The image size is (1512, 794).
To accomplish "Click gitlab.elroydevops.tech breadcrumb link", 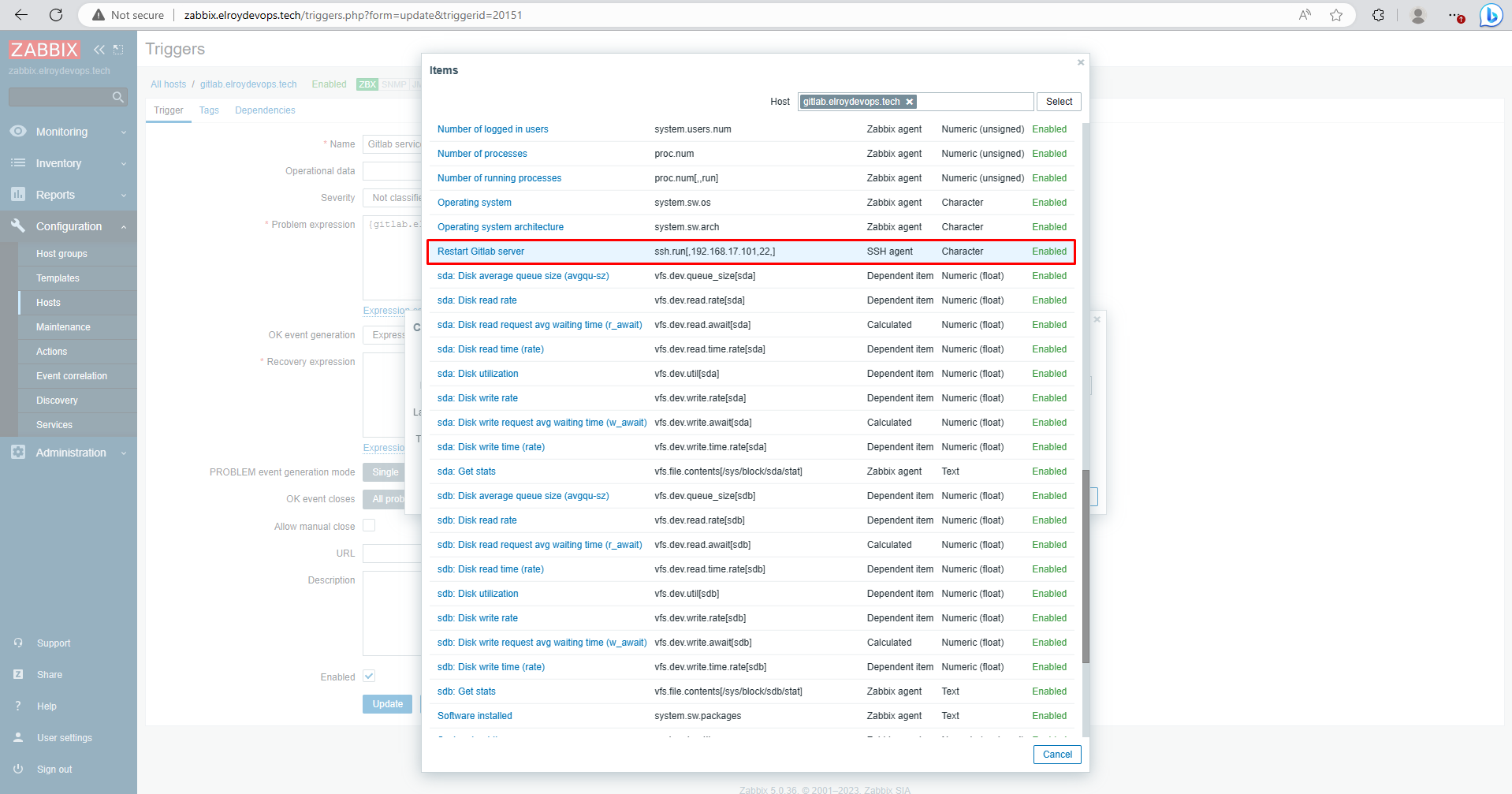I will [x=248, y=84].
